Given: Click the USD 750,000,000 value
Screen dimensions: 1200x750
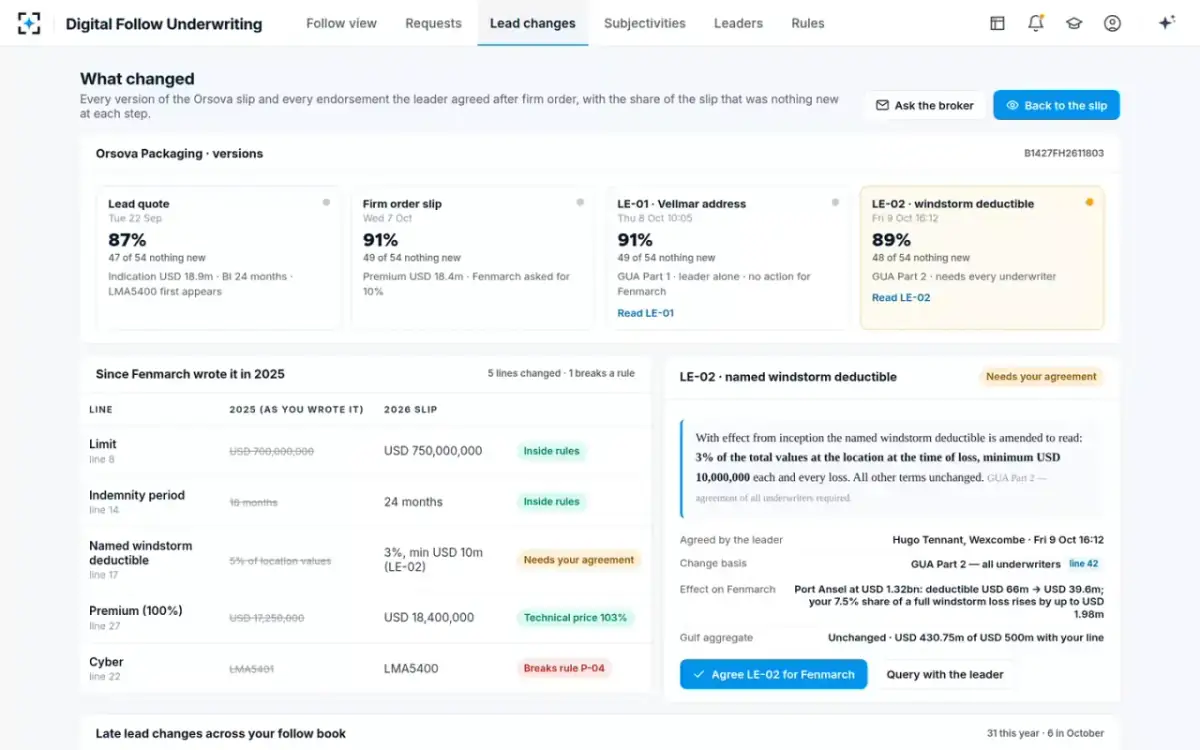Looking at the screenshot, I should point(433,451).
